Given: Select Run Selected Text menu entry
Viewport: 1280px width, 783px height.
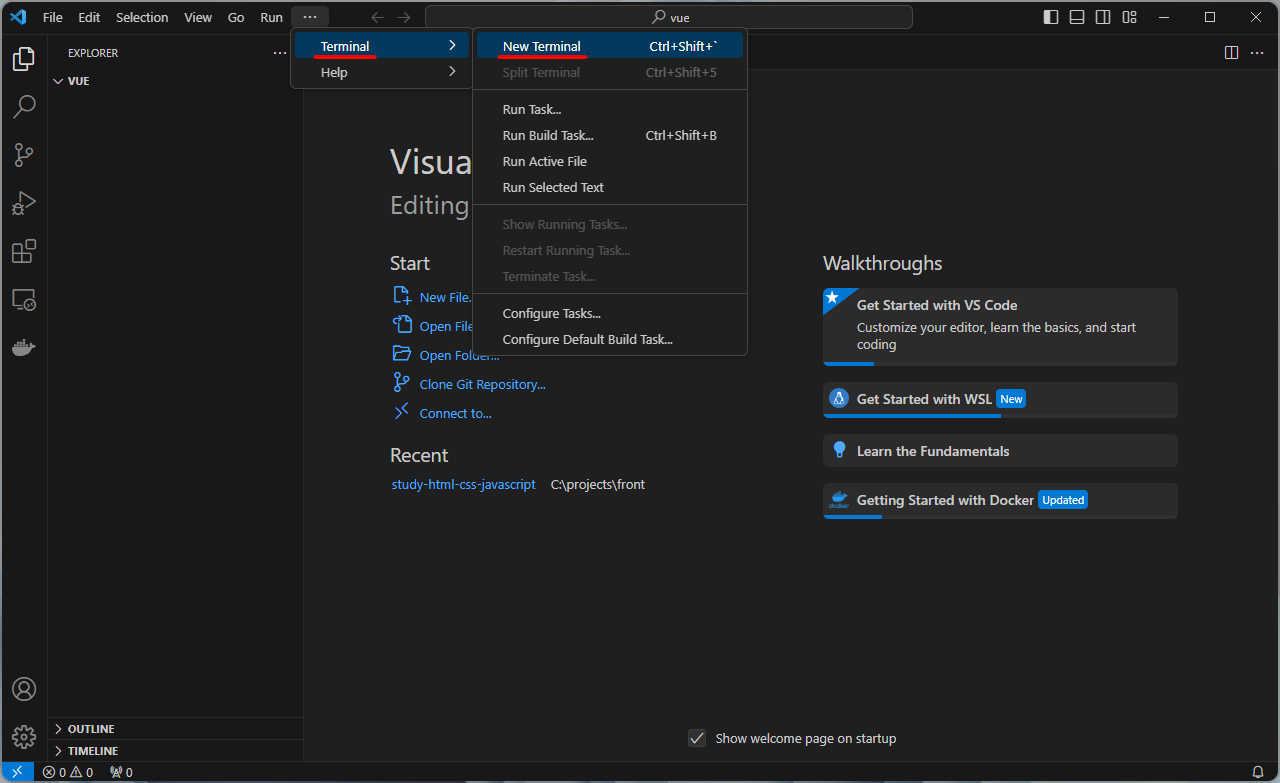Looking at the screenshot, I should coord(610,187).
